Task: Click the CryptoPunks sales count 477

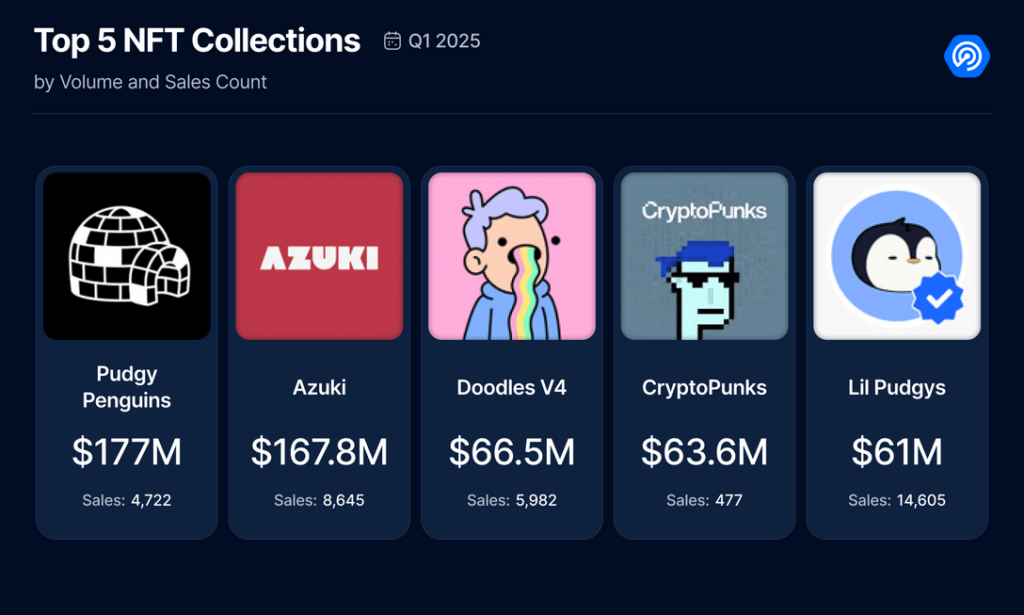Action: point(728,500)
